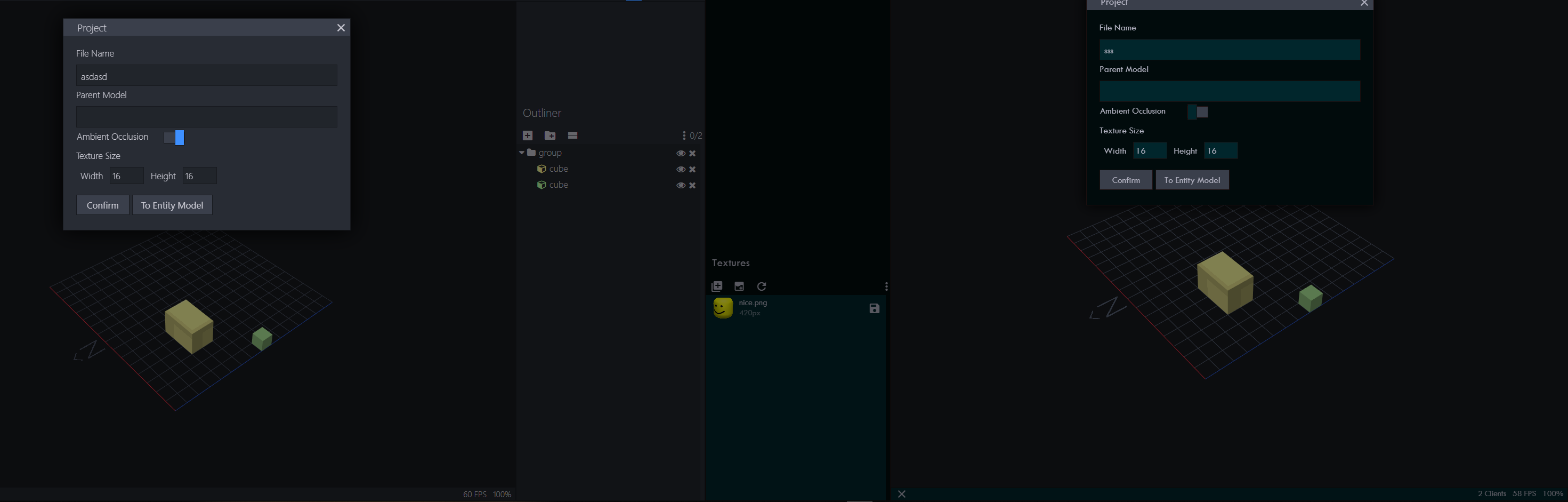Click Height field in left Project dialog

coord(200,176)
